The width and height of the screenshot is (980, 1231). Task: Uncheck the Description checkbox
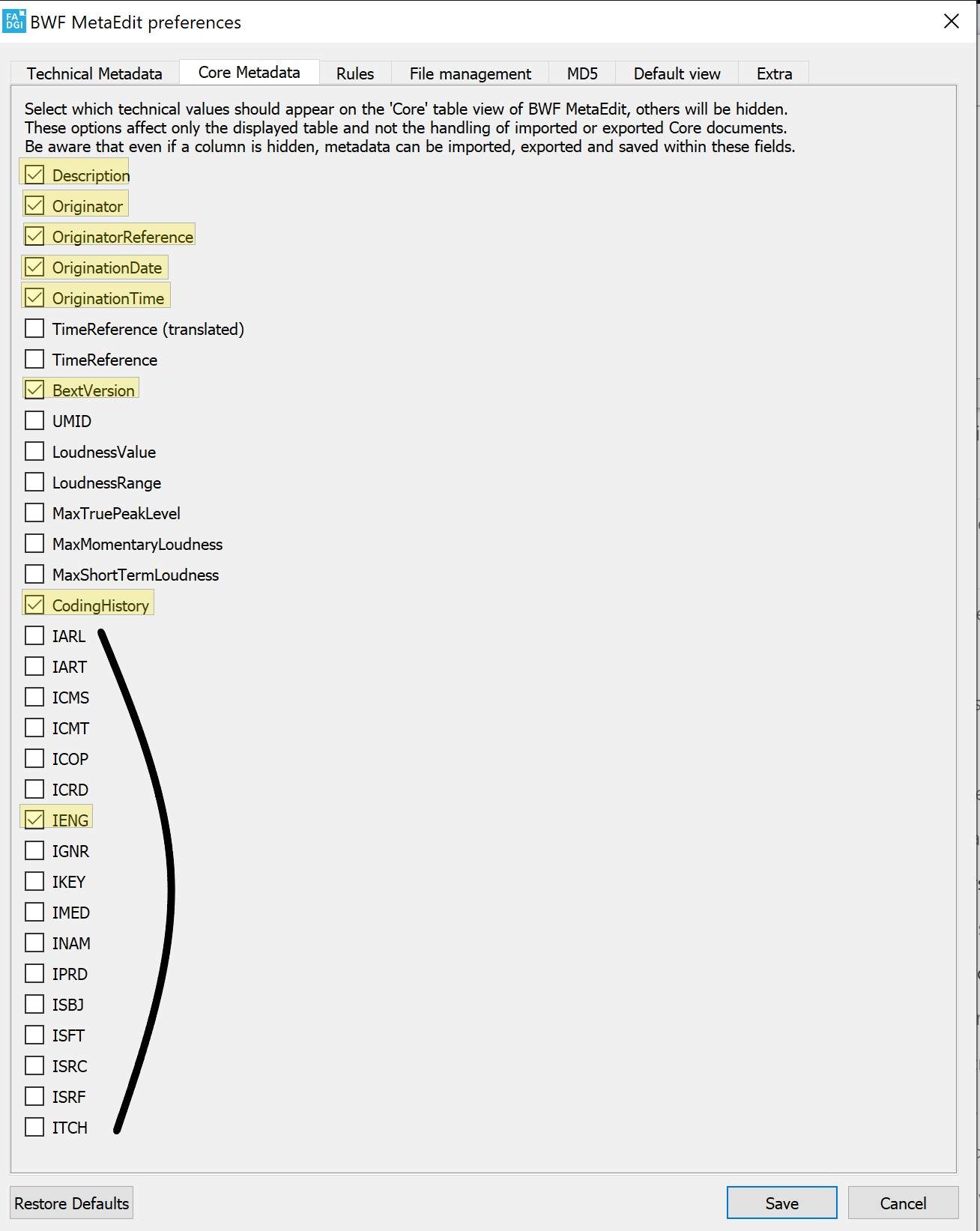(34, 175)
